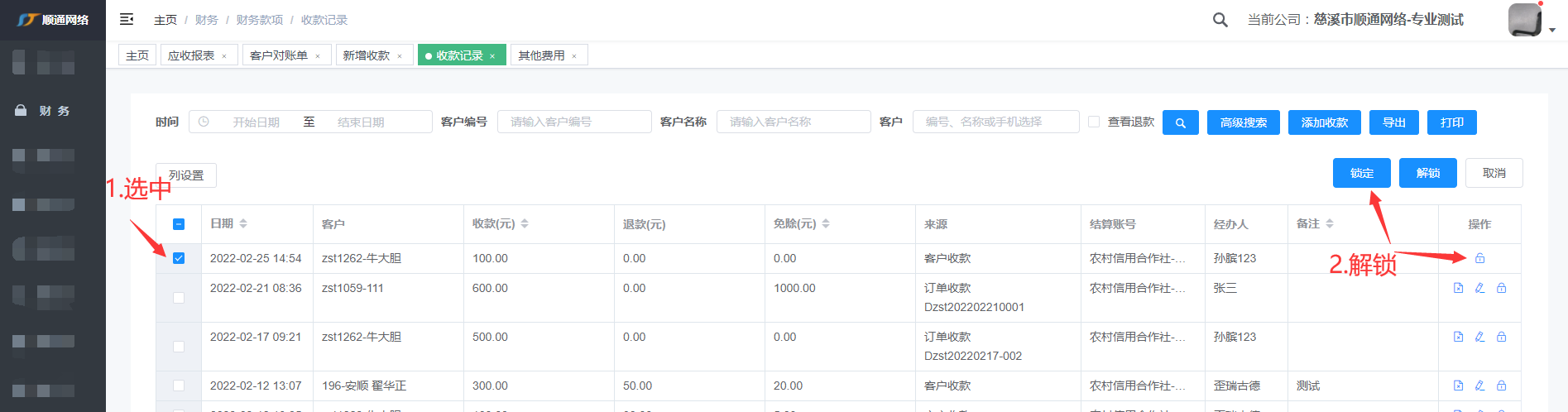Click lock icon in the 2022-02-12 row

[1501, 386]
